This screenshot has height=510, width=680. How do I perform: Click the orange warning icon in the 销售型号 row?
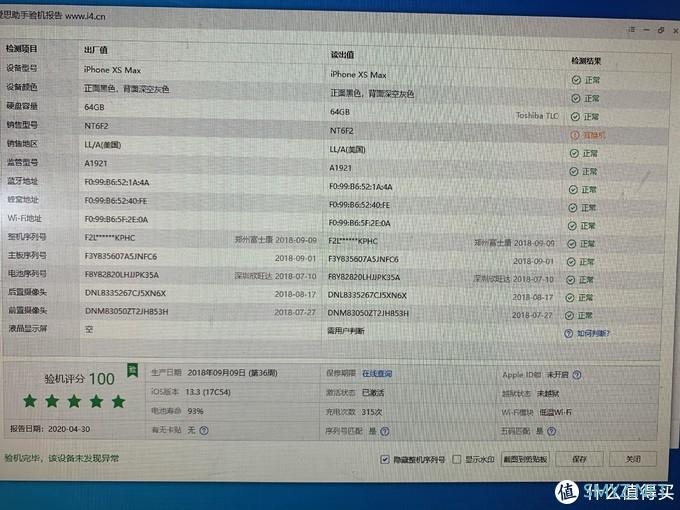[x=575, y=135]
